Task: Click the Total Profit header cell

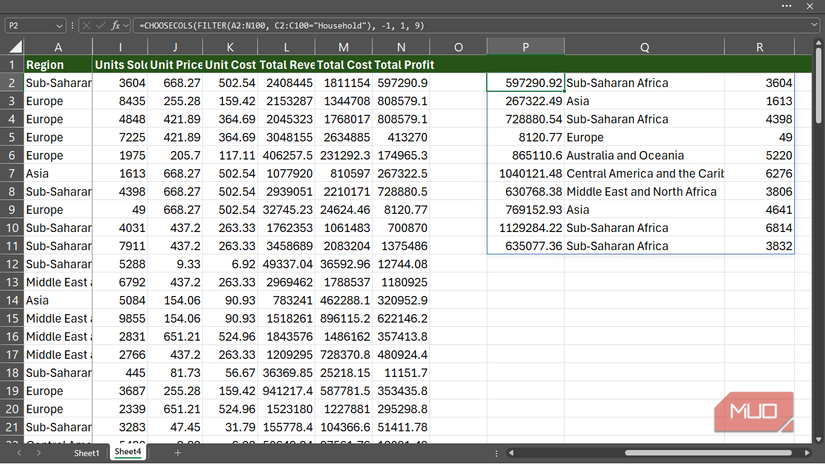Action: tap(401, 65)
